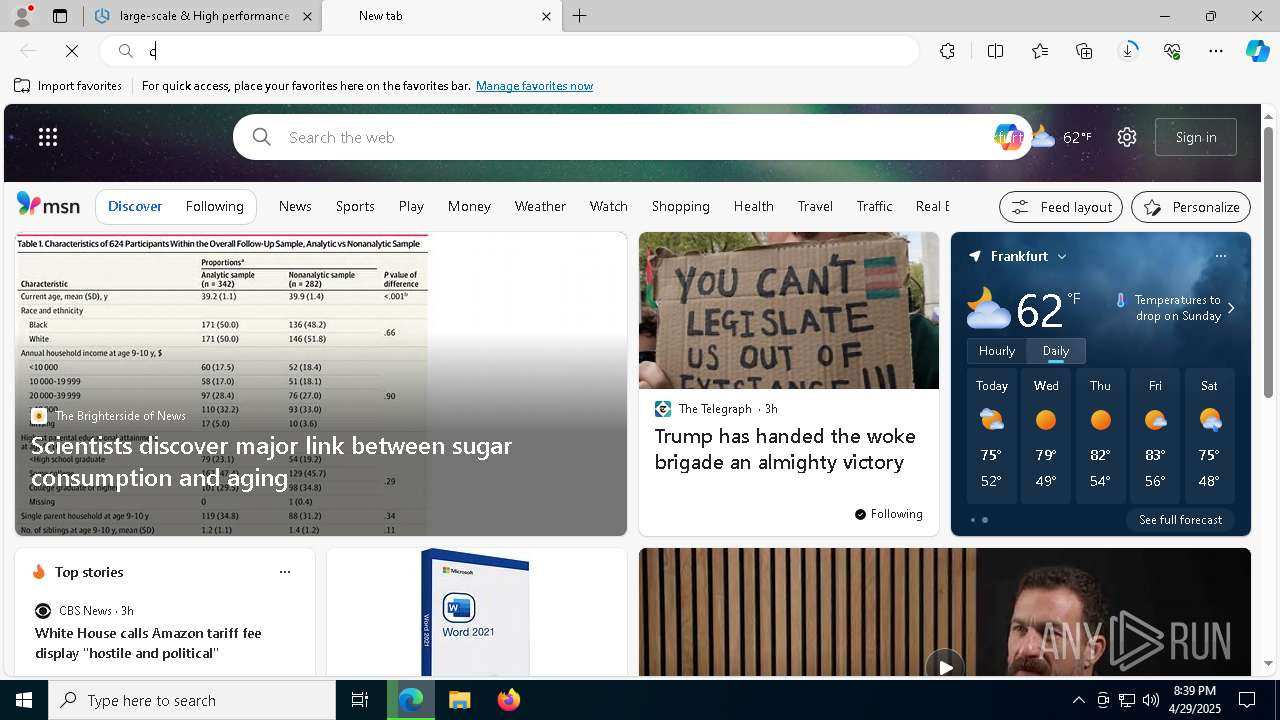
Task: Click the 62°F weather badge in header
Action: click(1062, 137)
